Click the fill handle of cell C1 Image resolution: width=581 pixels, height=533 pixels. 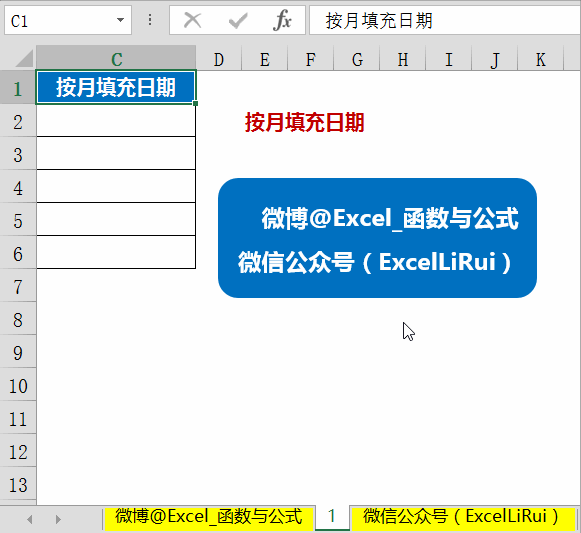pyautogui.click(x=195, y=103)
